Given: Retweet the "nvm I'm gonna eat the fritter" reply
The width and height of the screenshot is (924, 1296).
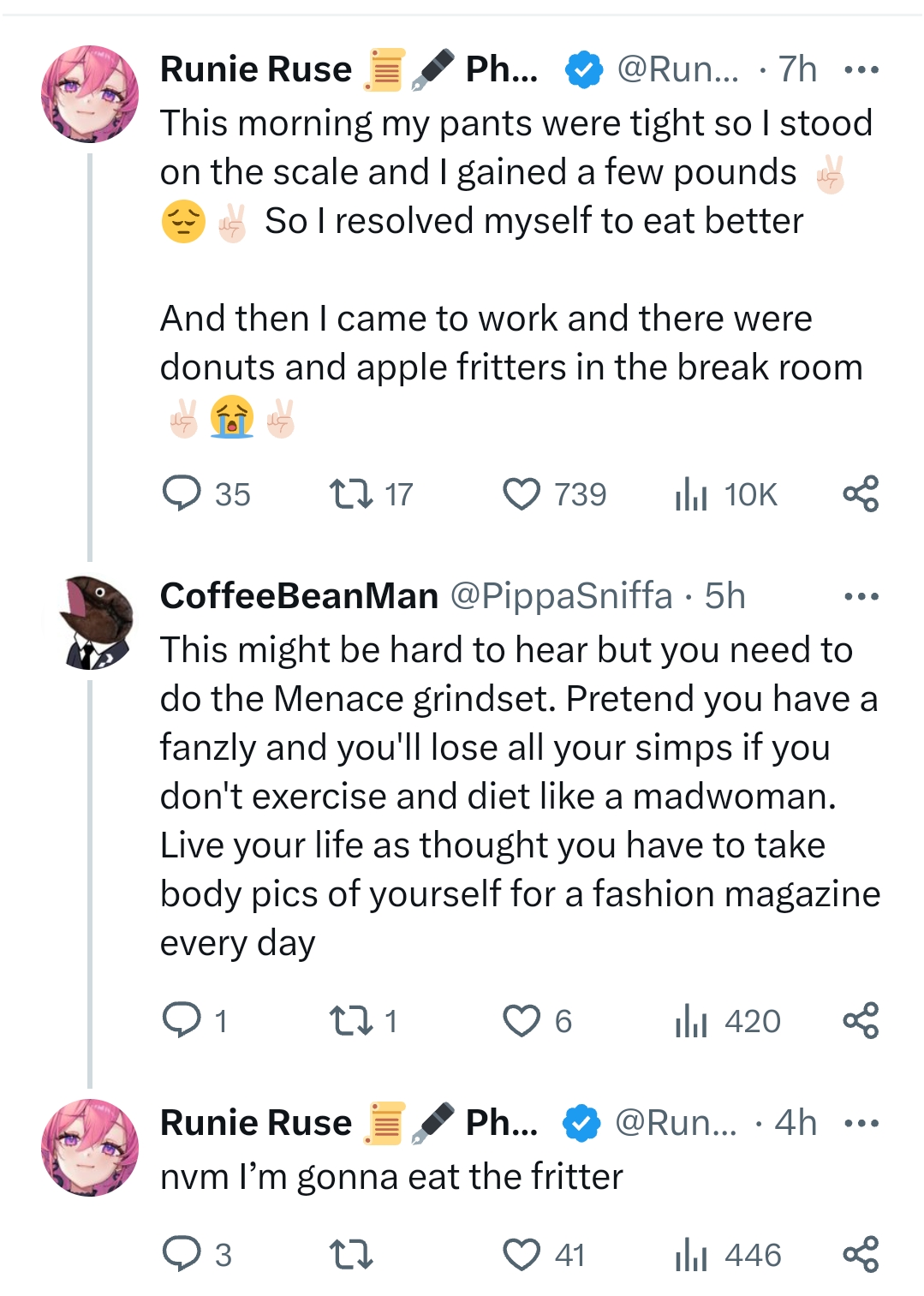Looking at the screenshot, I should click(x=351, y=1255).
